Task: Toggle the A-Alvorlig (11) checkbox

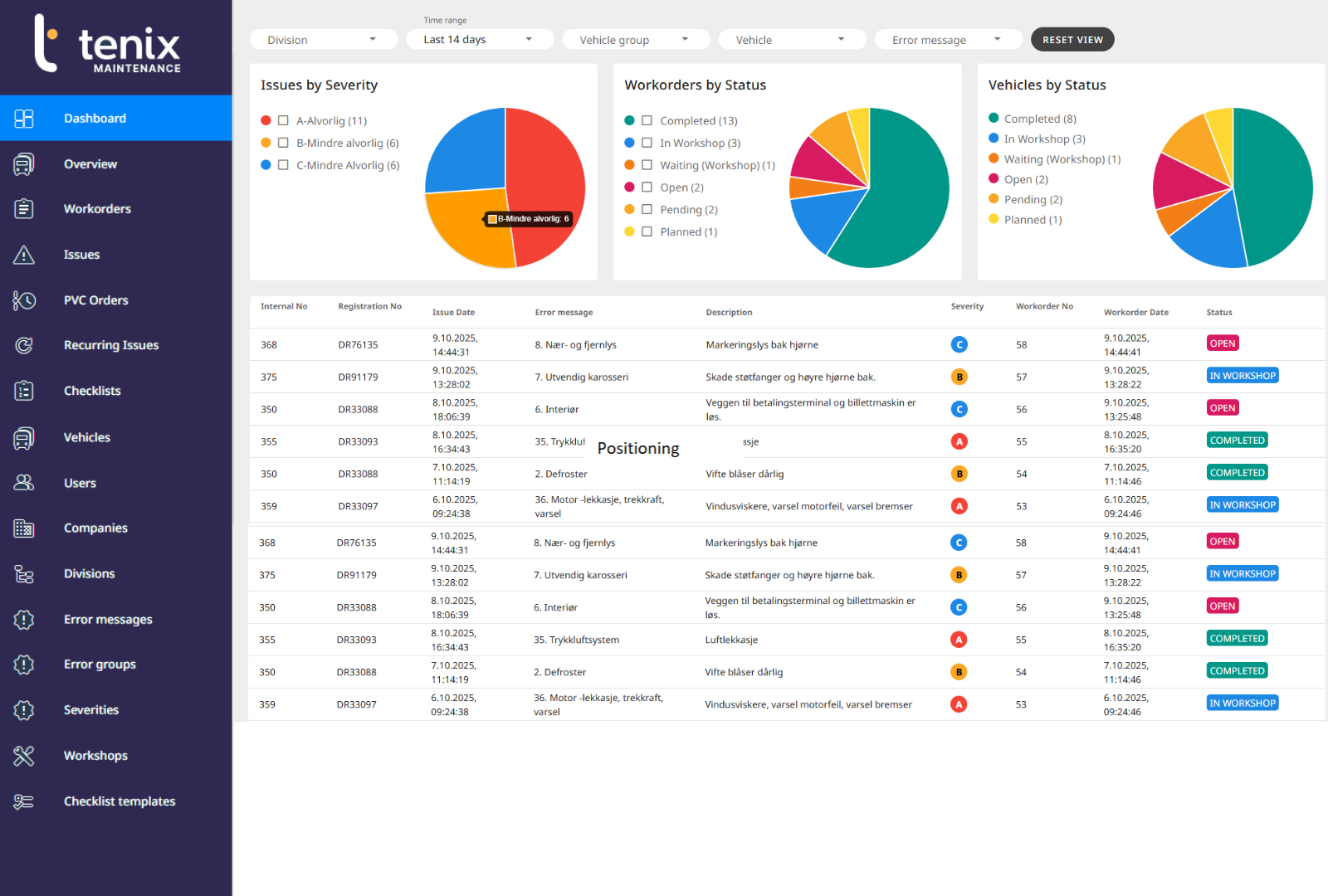Action: [x=283, y=121]
